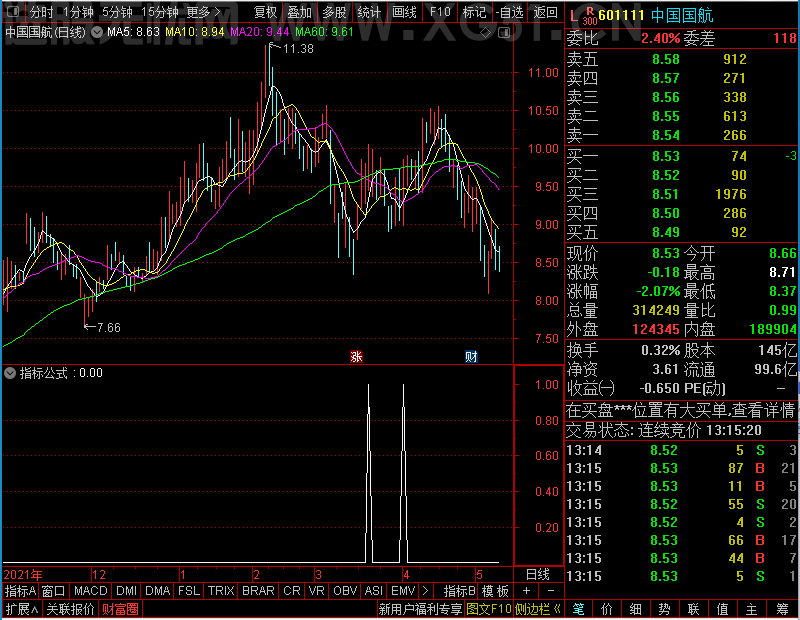Click the − zoom-out button

pyautogui.click(x=551, y=591)
